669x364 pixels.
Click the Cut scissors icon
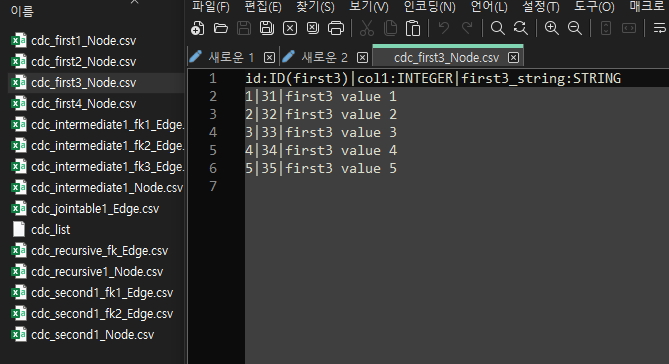point(366,29)
